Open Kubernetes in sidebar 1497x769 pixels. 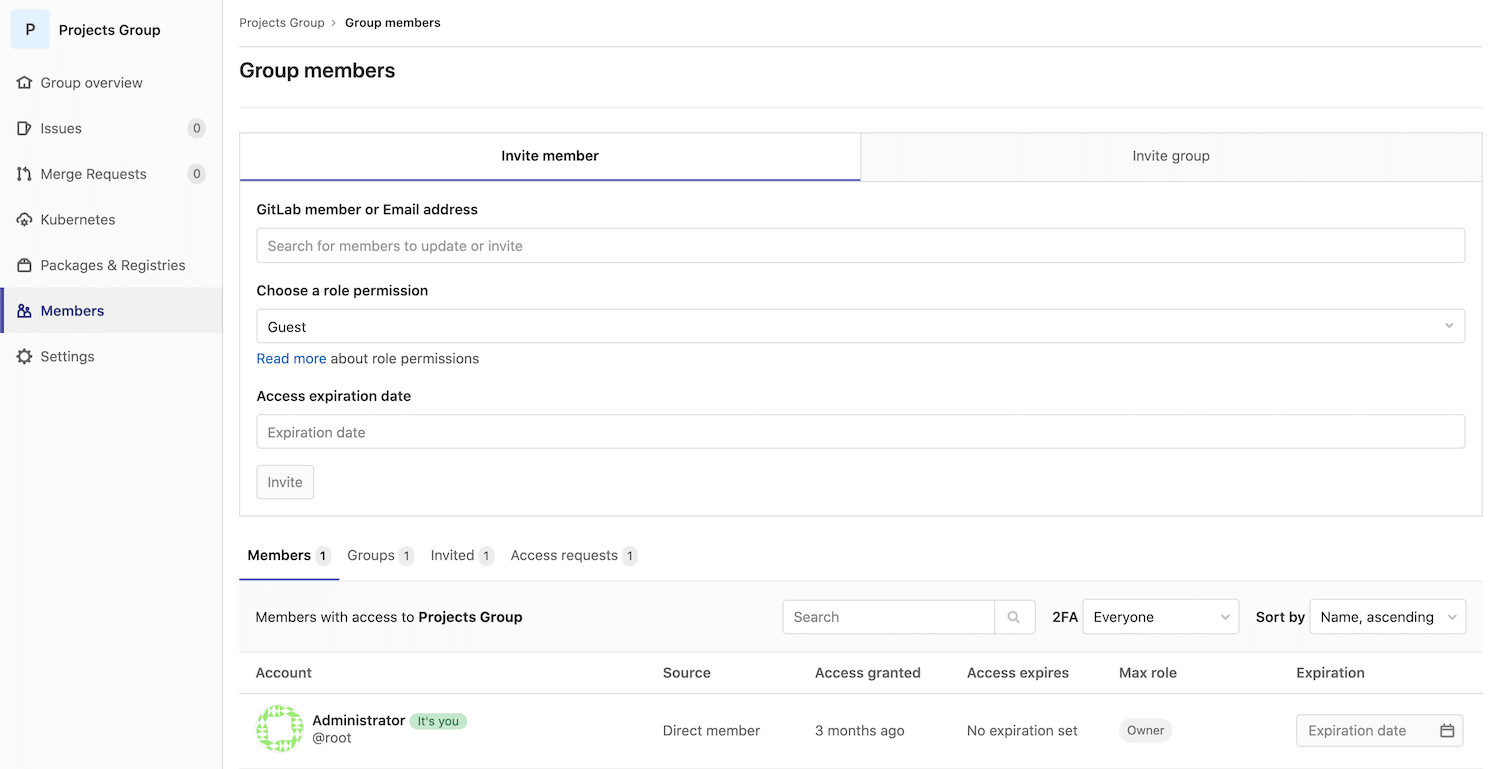[111, 220]
